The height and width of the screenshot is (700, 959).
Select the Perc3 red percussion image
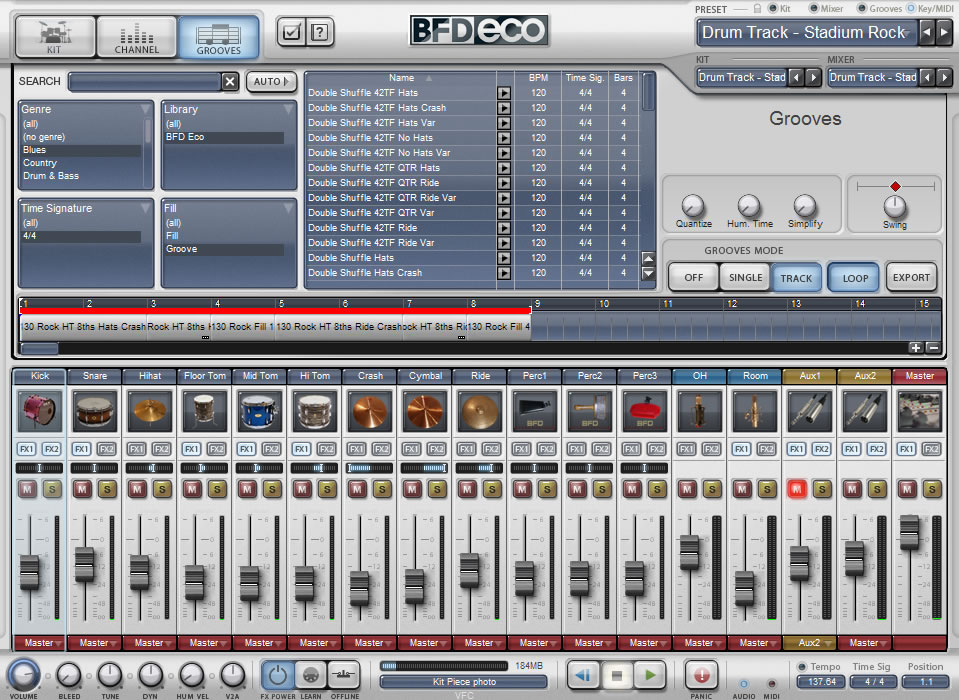645,411
